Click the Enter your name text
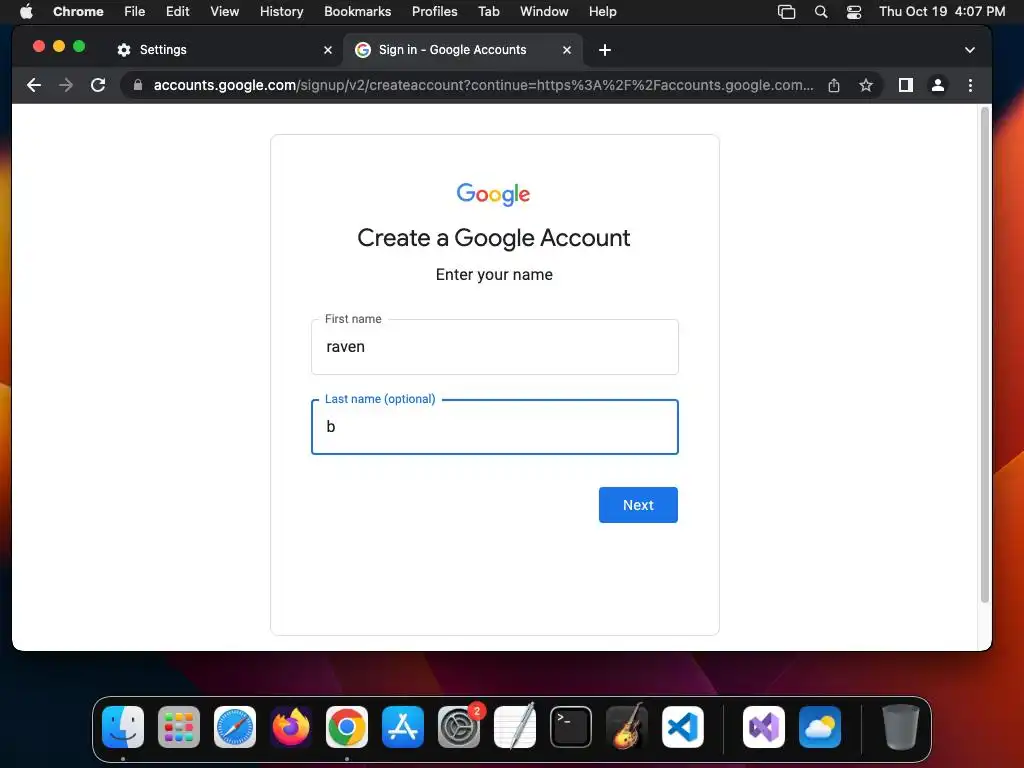This screenshot has height=768, width=1024. pos(494,275)
